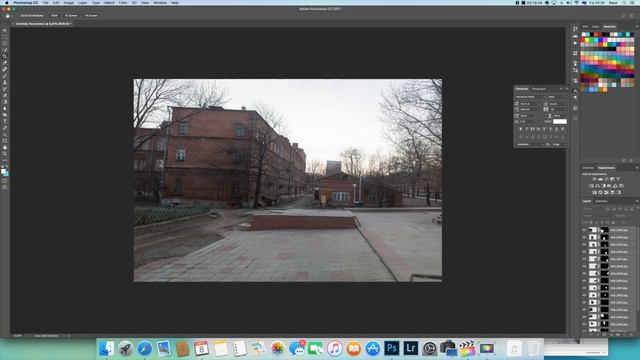Viewport: 640px width, 360px height.
Task: Open the Layer menu
Action: [x=82, y=2]
